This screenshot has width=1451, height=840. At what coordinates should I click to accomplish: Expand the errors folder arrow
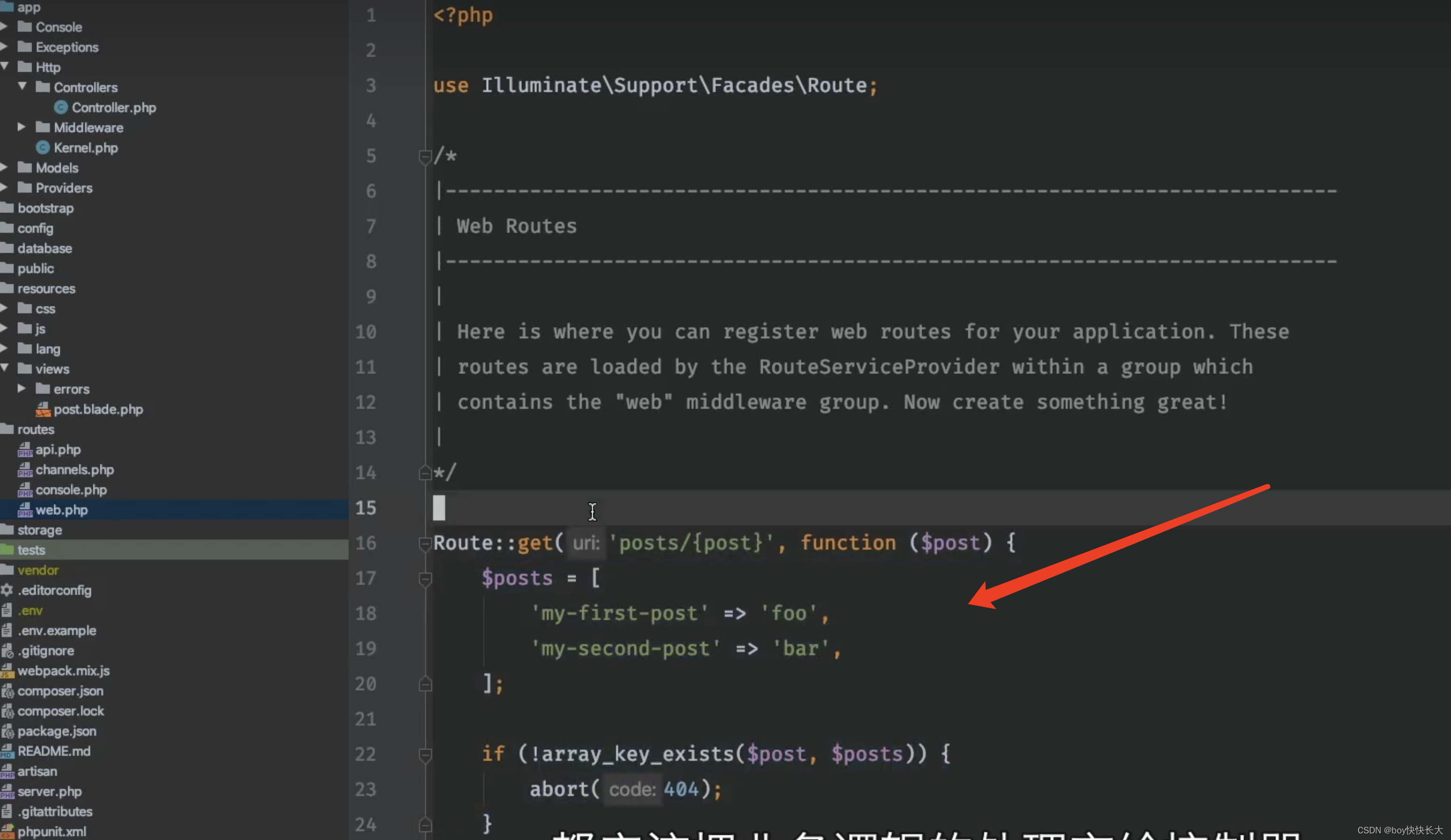[22, 388]
